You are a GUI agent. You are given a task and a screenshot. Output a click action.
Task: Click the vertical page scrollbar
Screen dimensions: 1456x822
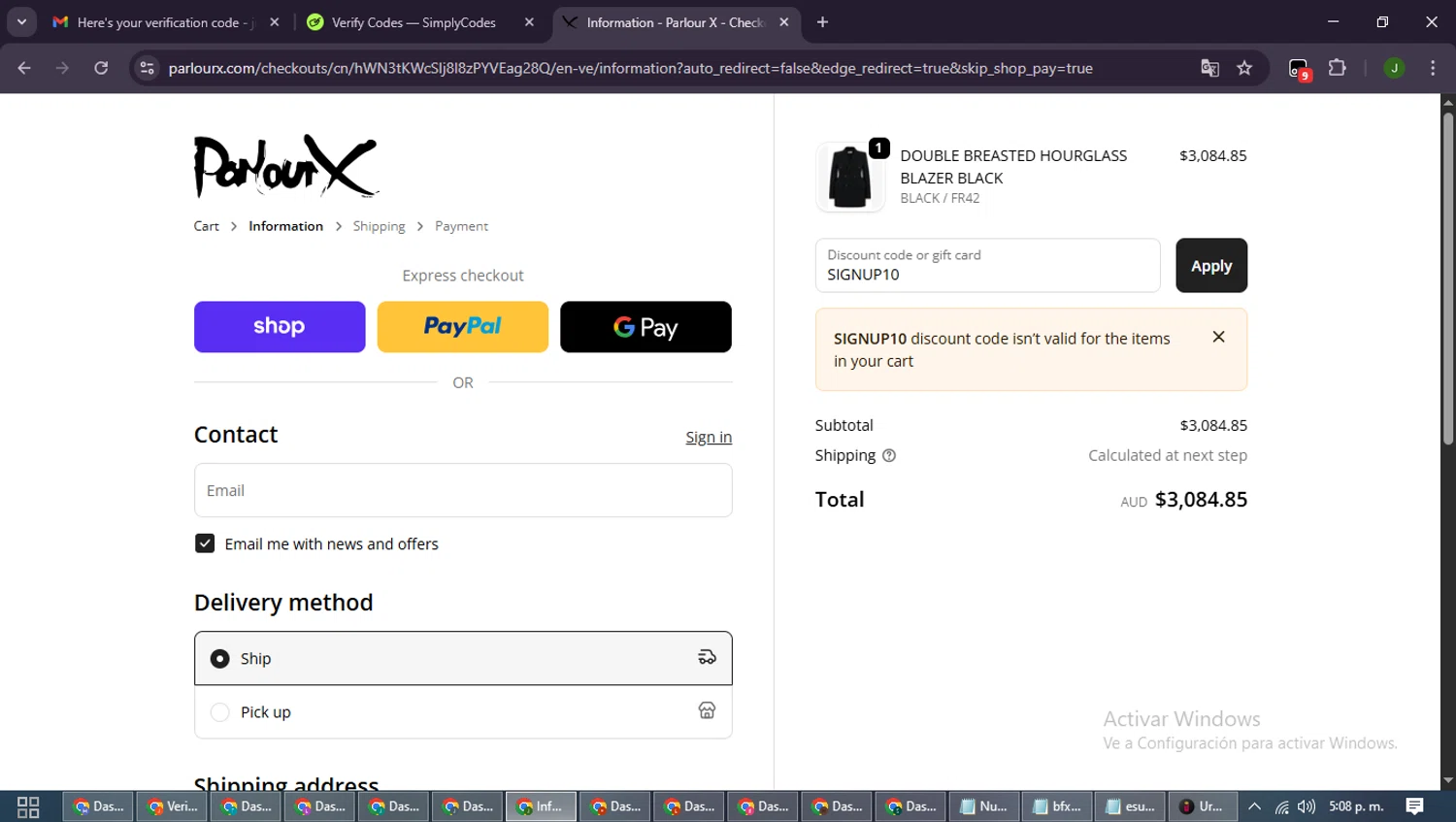pos(1448,279)
